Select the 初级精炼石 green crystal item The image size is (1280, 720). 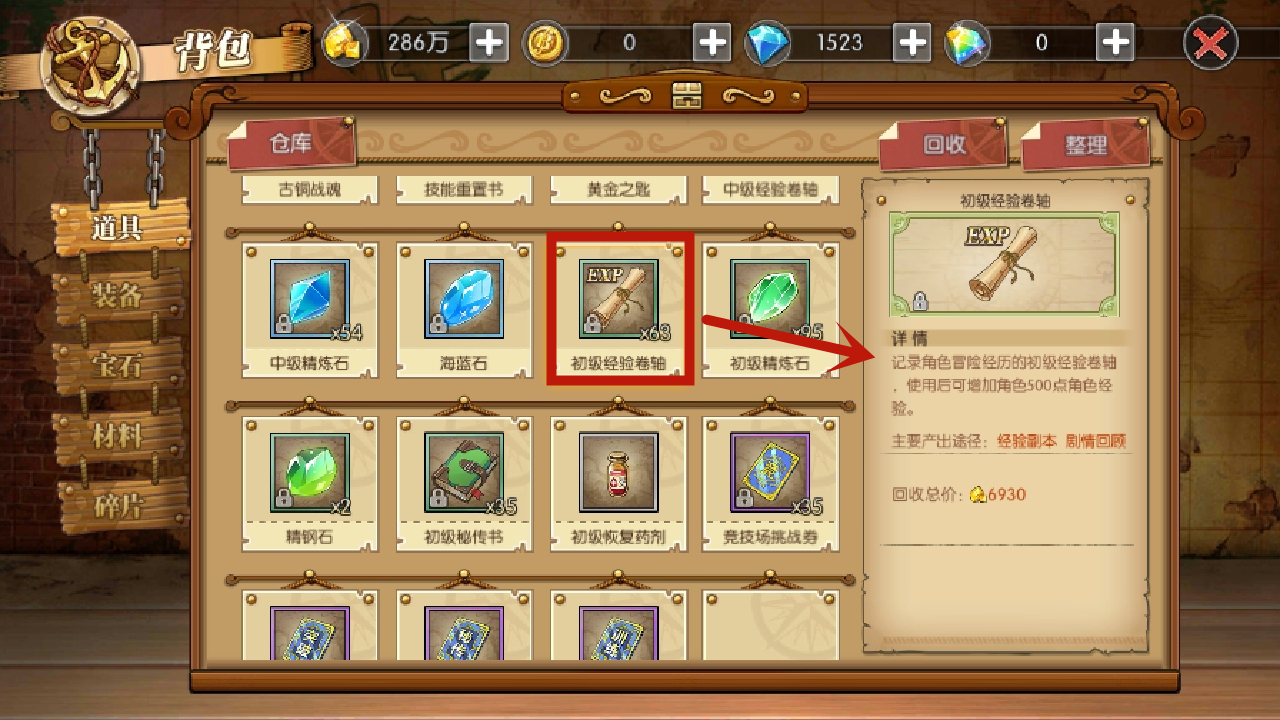pyautogui.click(x=770, y=308)
